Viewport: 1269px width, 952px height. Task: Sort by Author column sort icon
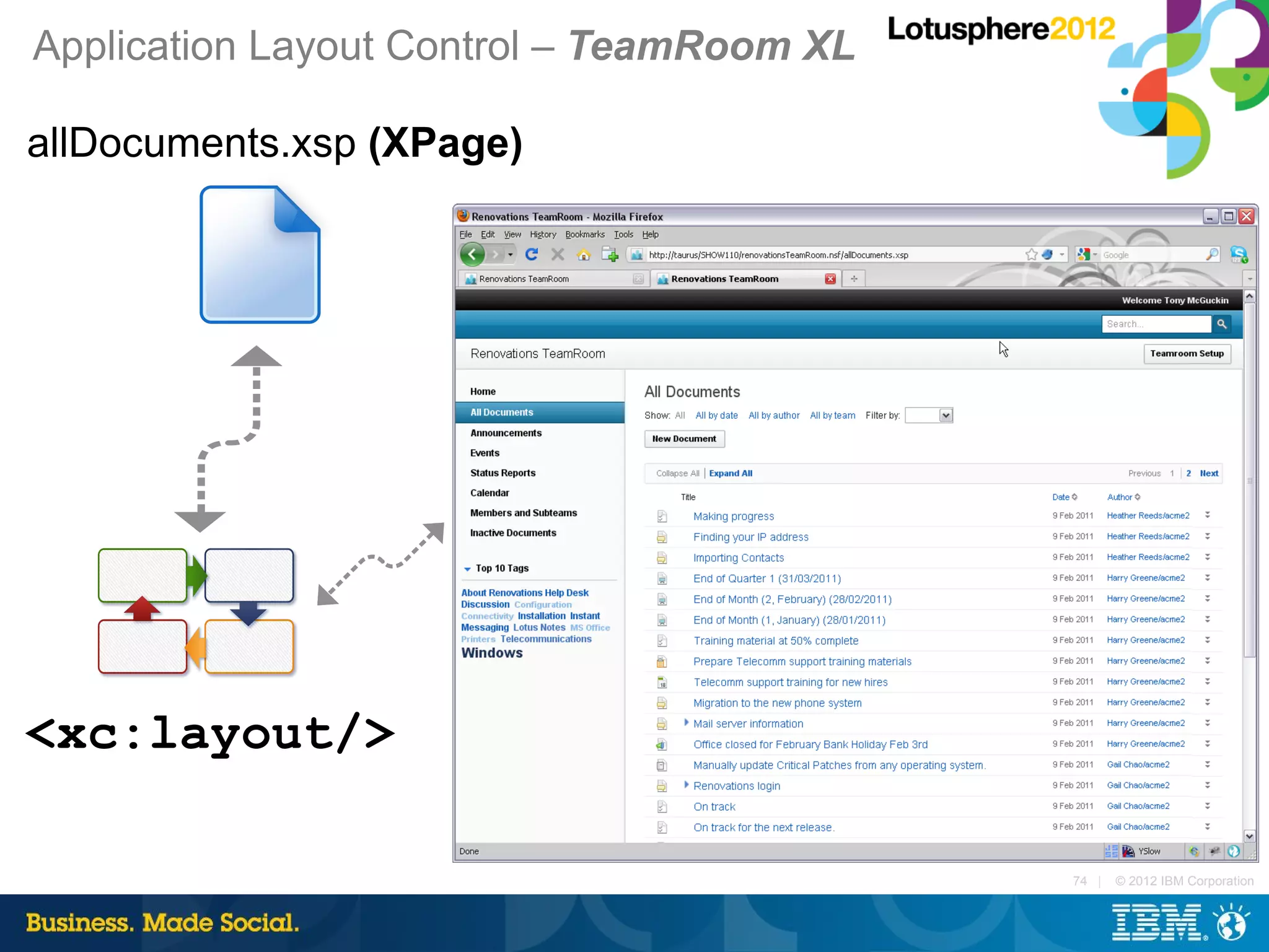[1138, 497]
